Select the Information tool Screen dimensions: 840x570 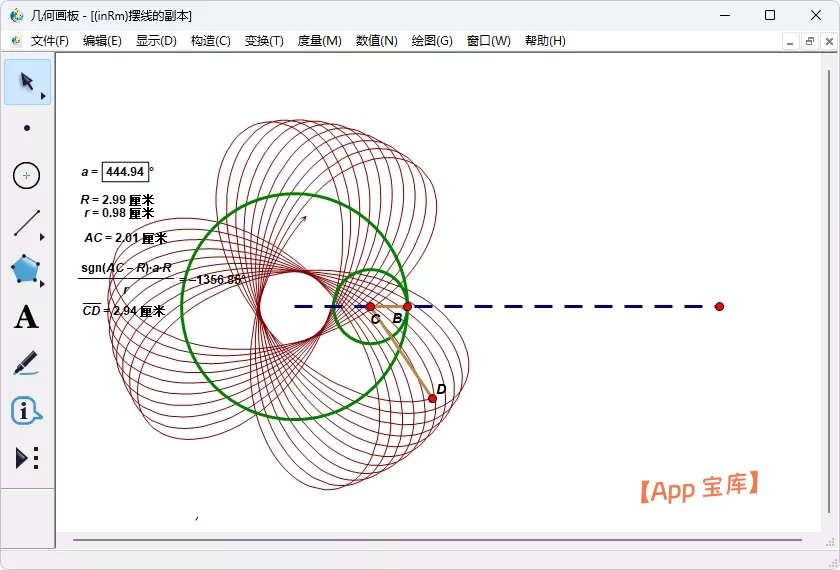coord(25,411)
